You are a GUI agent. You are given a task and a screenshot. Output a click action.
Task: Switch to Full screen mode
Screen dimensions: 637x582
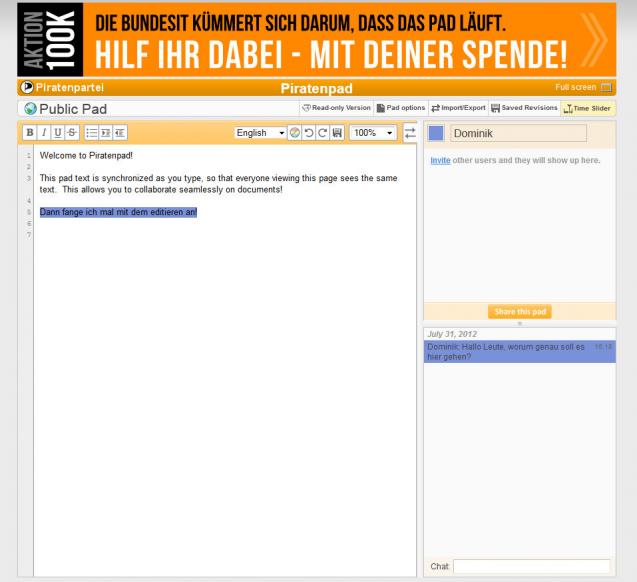(590, 89)
